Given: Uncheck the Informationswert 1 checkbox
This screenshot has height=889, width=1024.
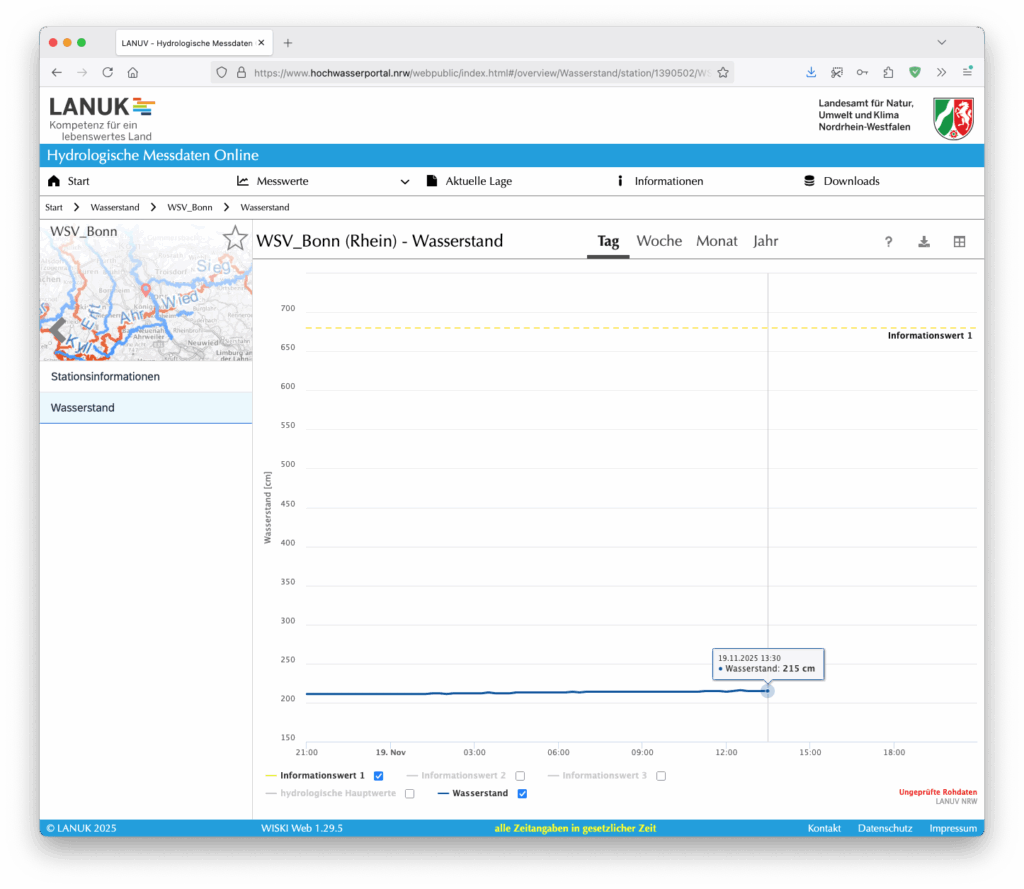Looking at the screenshot, I should [378, 776].
